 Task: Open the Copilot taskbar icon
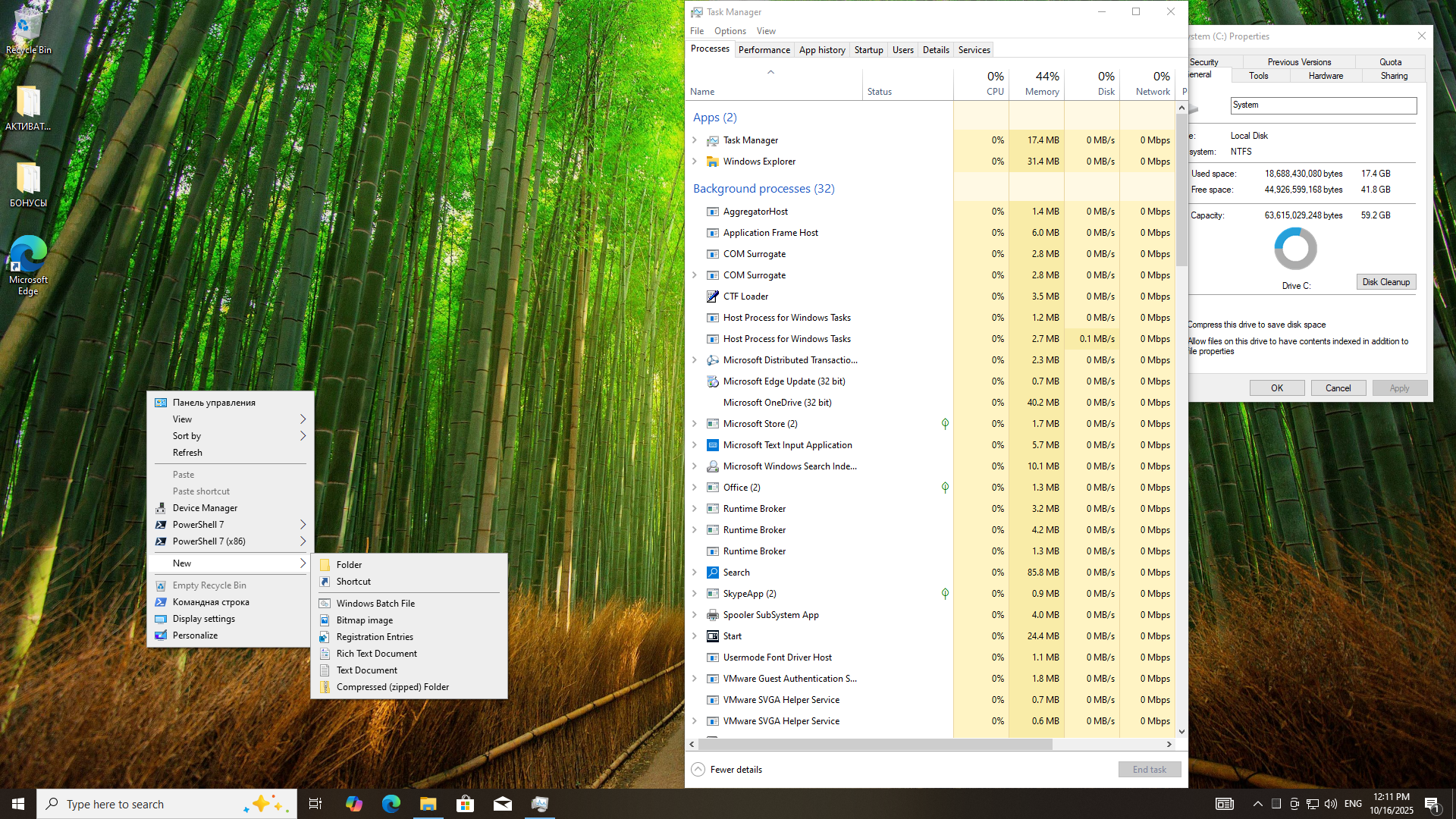tap(353, 804)
